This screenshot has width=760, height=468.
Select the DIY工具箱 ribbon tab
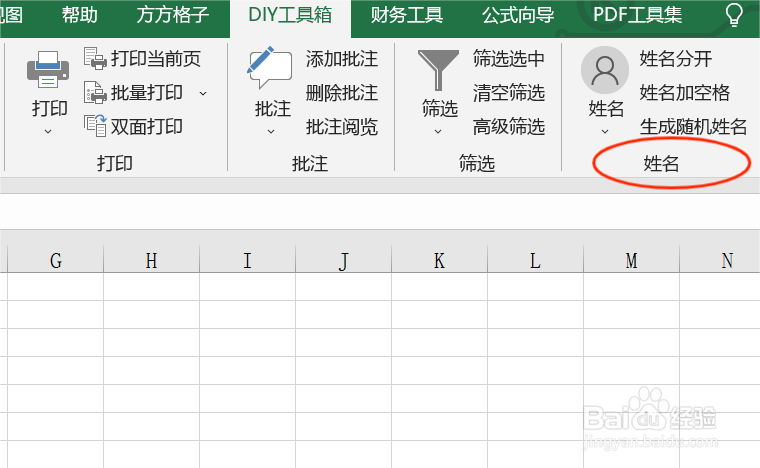click(290, 15)
